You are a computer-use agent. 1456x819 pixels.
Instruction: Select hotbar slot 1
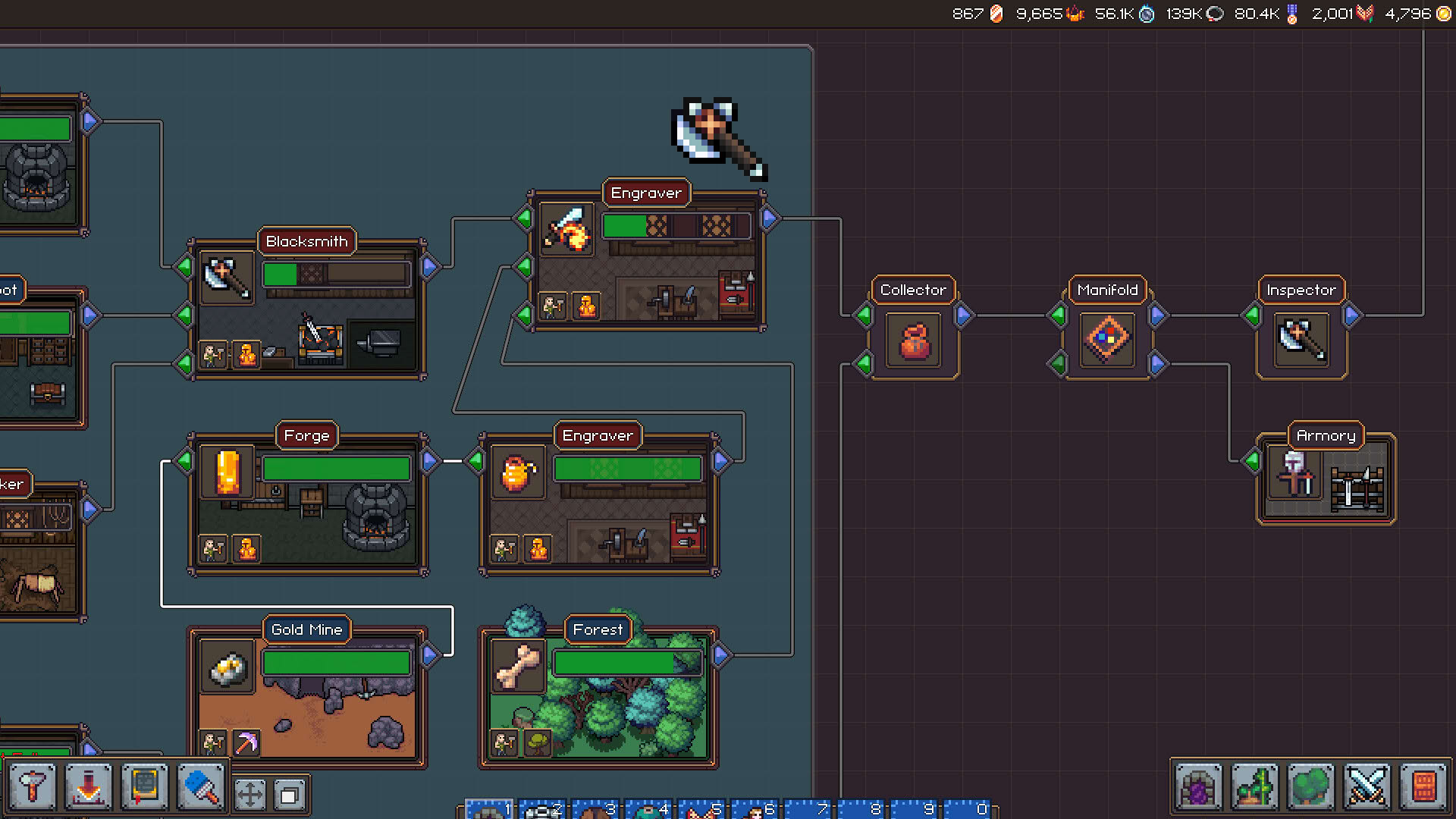[x=489, y=808]
